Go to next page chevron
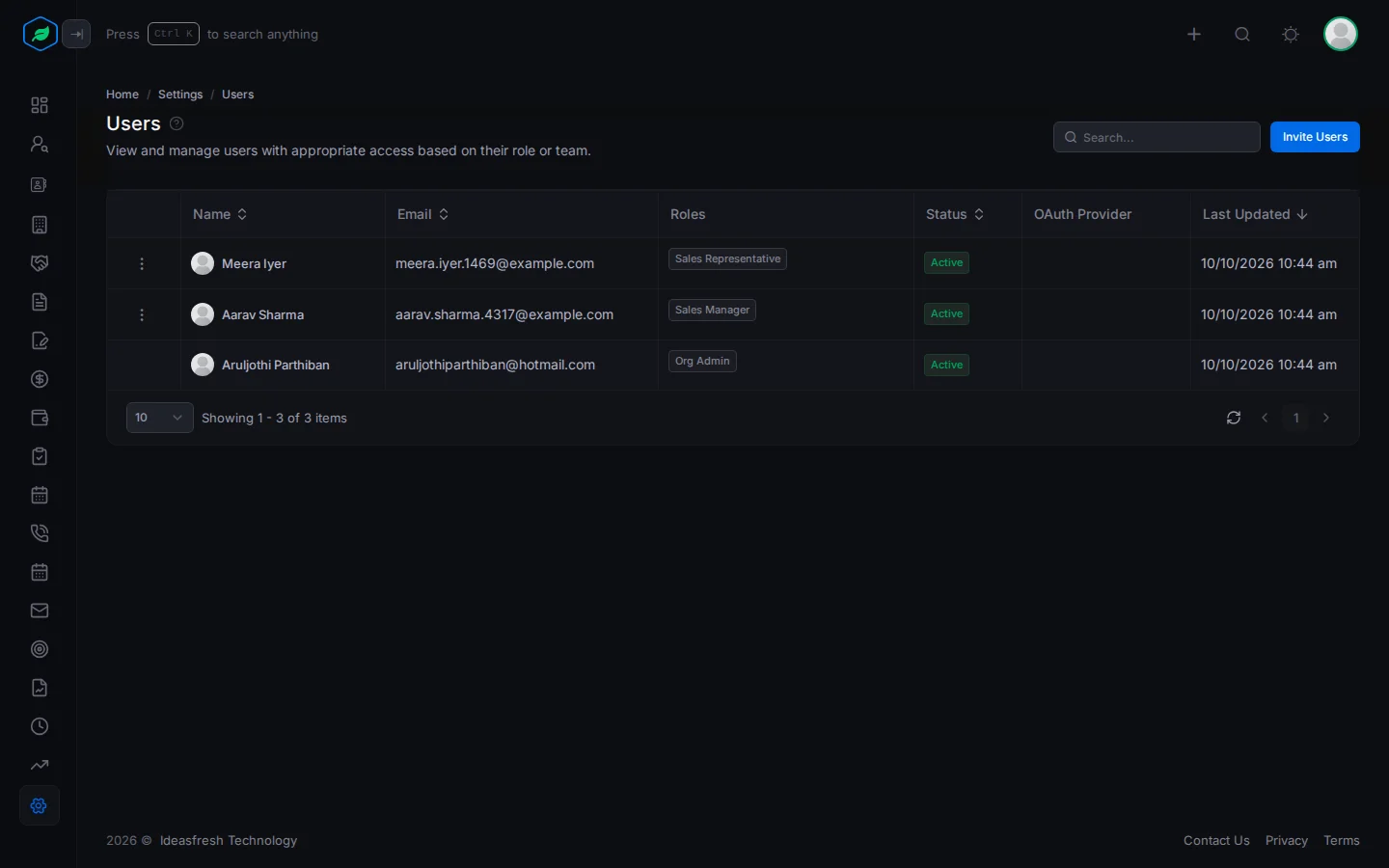The height and width of the screenshot is (868, 1389). point(1326,418)
